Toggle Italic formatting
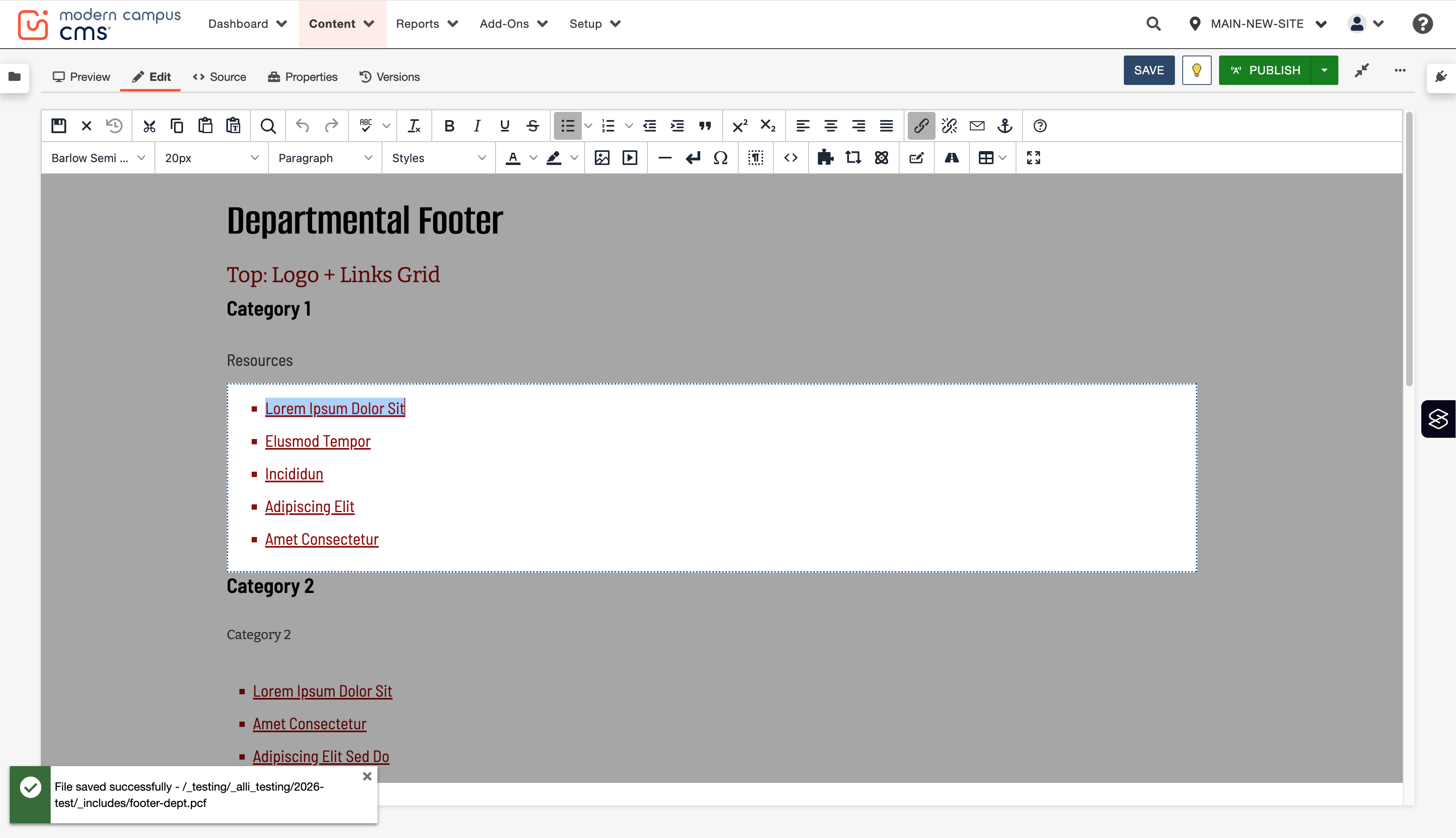The width and height of the screenshot is (1456, 838). point(477,125)
